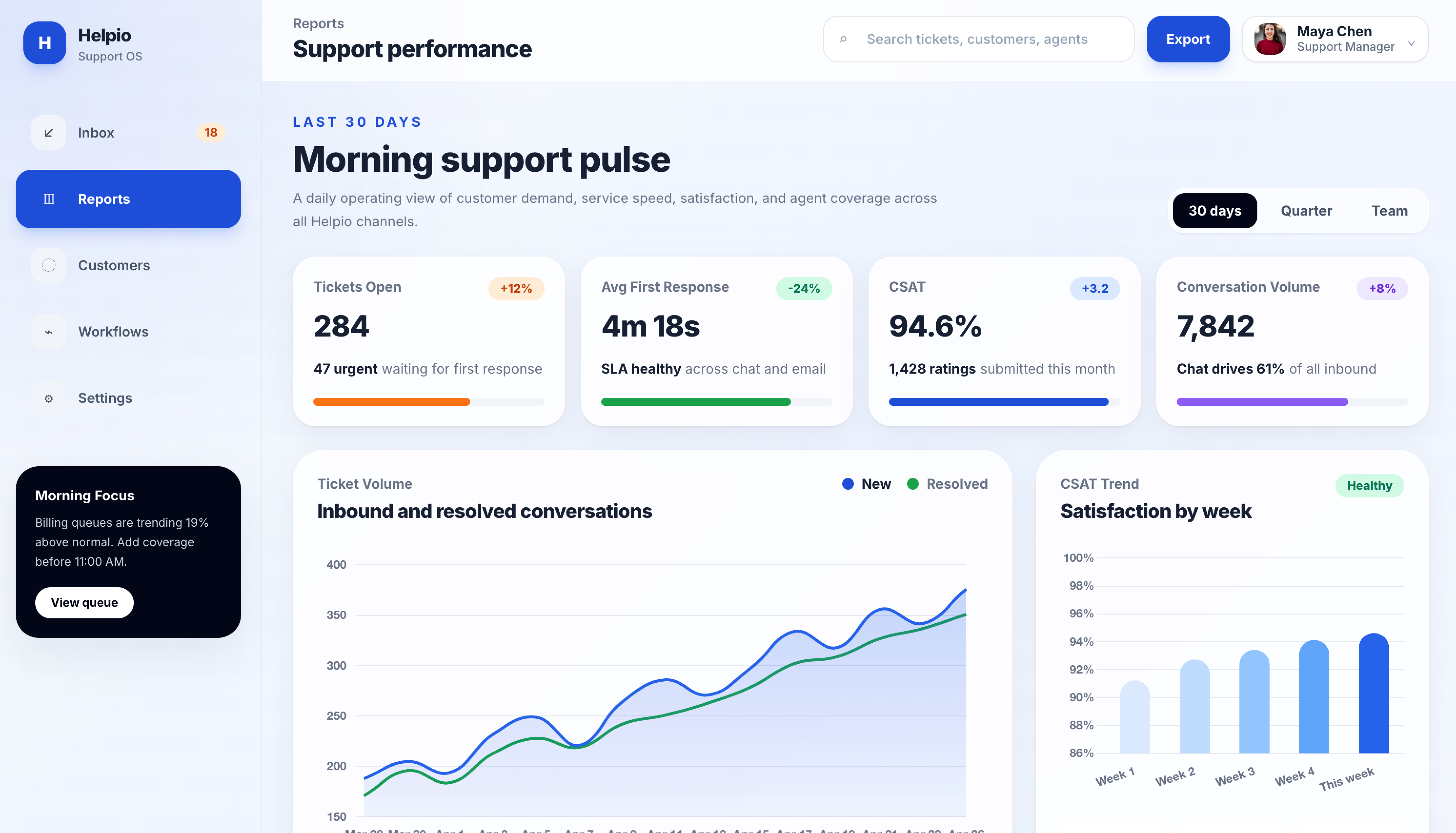The image size is (1456, 833).
Task: Select the 30 days range toggle
Action: [1214, 210]
